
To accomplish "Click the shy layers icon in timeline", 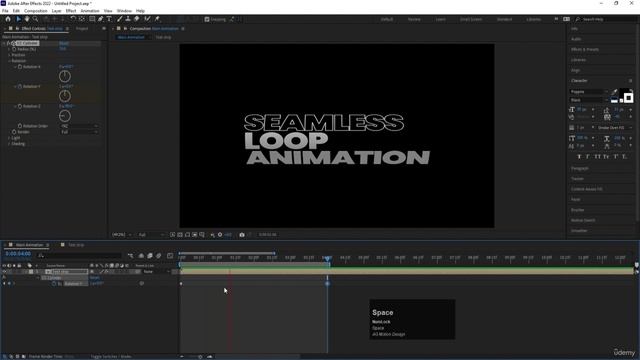I will point(141,256).
